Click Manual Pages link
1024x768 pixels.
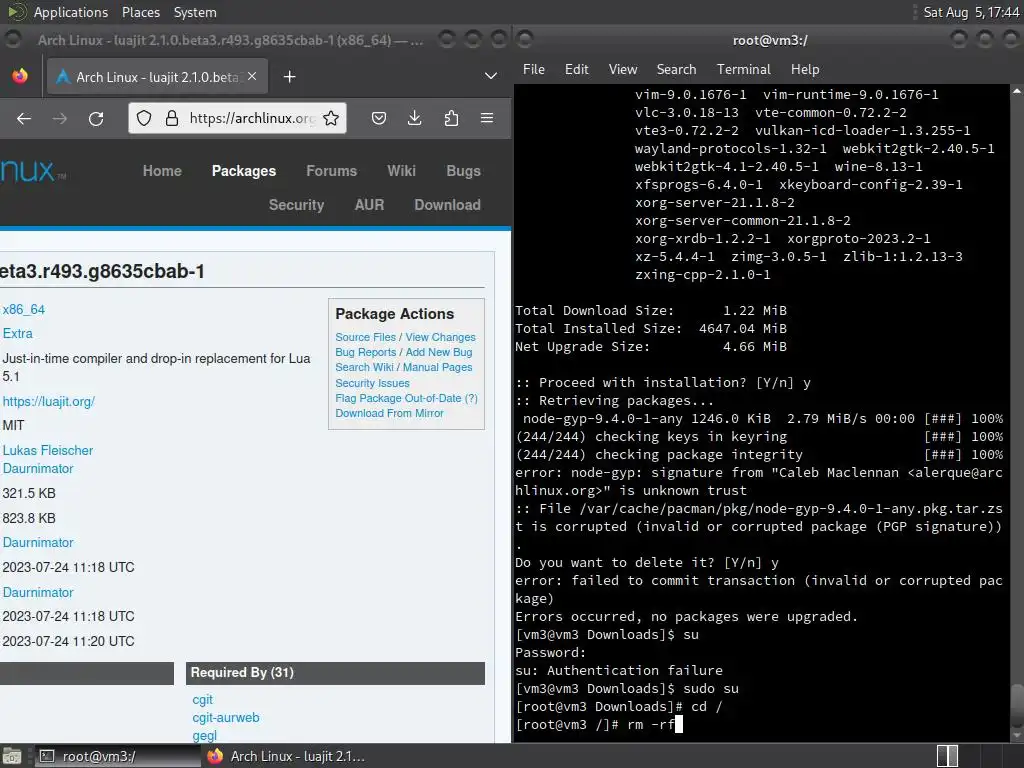[x=438, y=367]
